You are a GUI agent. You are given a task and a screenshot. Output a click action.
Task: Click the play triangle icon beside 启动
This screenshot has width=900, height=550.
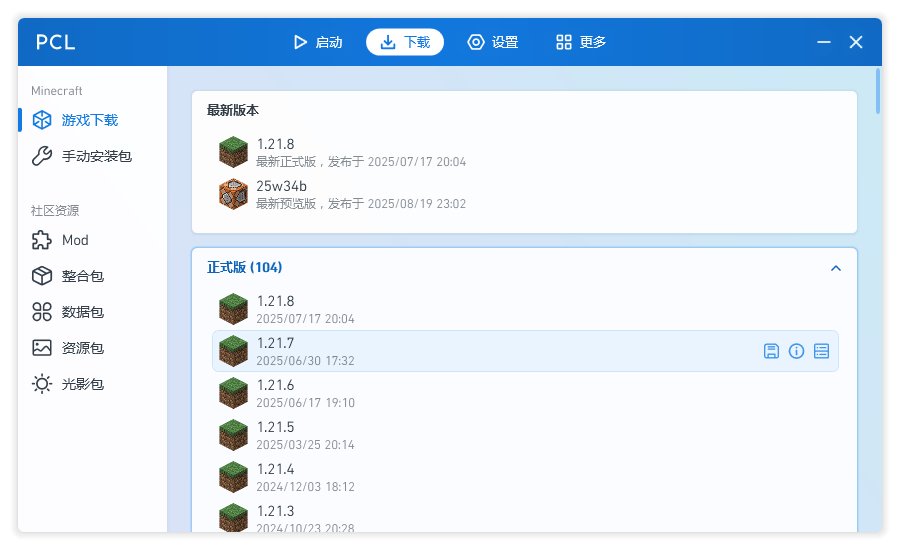[x=300, y=42]
